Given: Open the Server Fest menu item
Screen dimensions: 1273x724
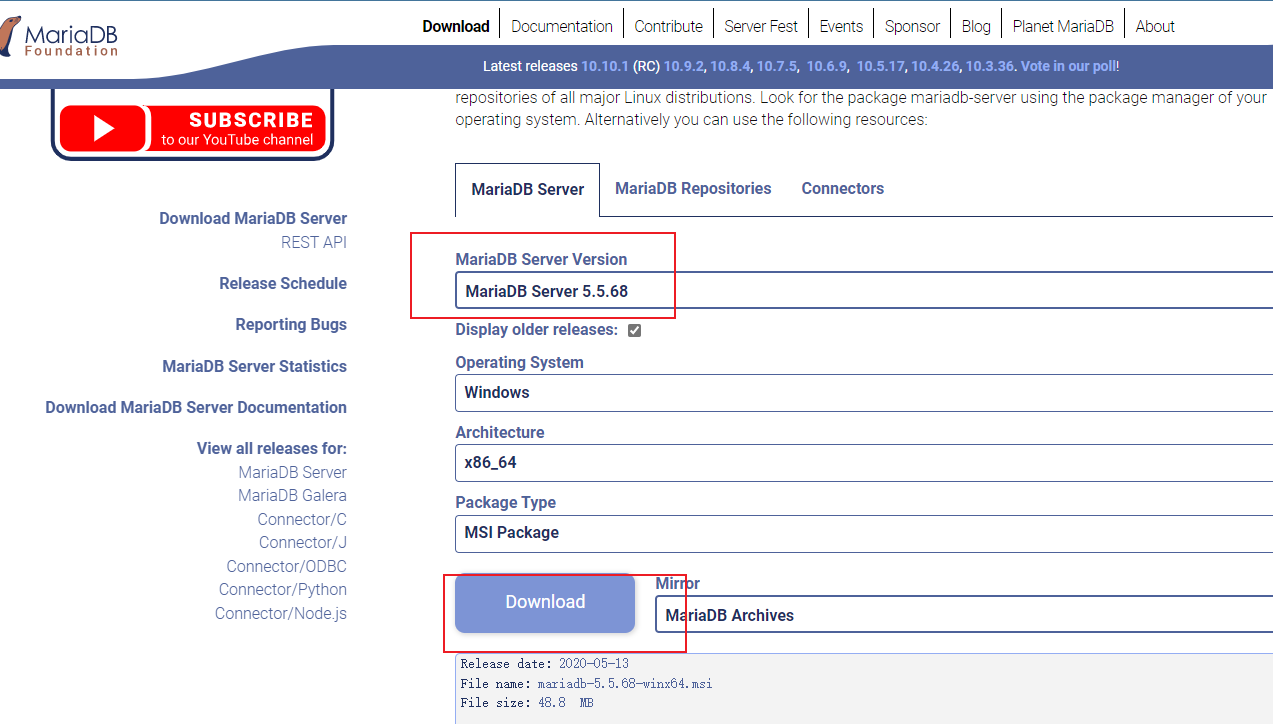Looking at the screenshot, I should pos(761,26).
